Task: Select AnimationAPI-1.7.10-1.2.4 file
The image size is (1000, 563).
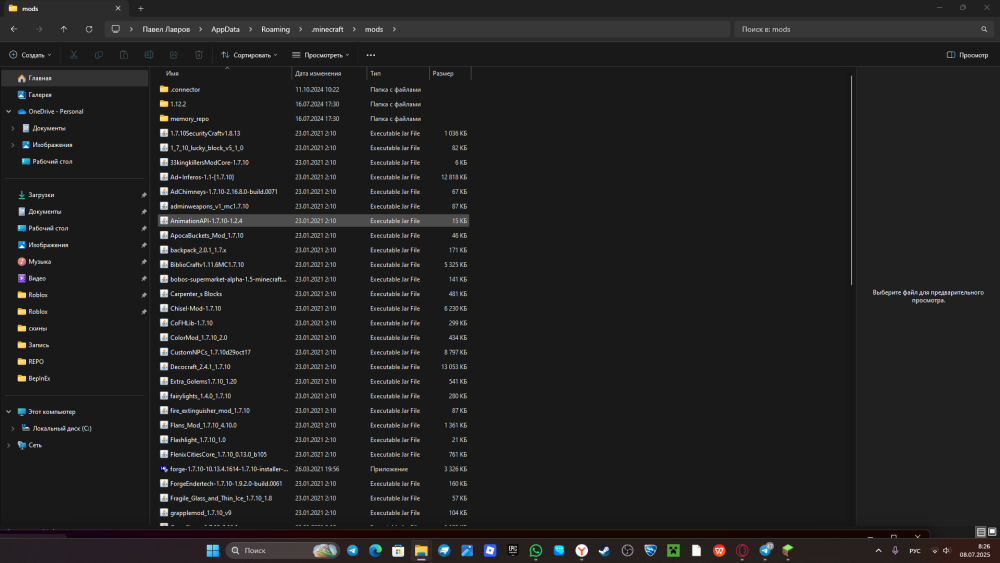Action: click(313, 221)
